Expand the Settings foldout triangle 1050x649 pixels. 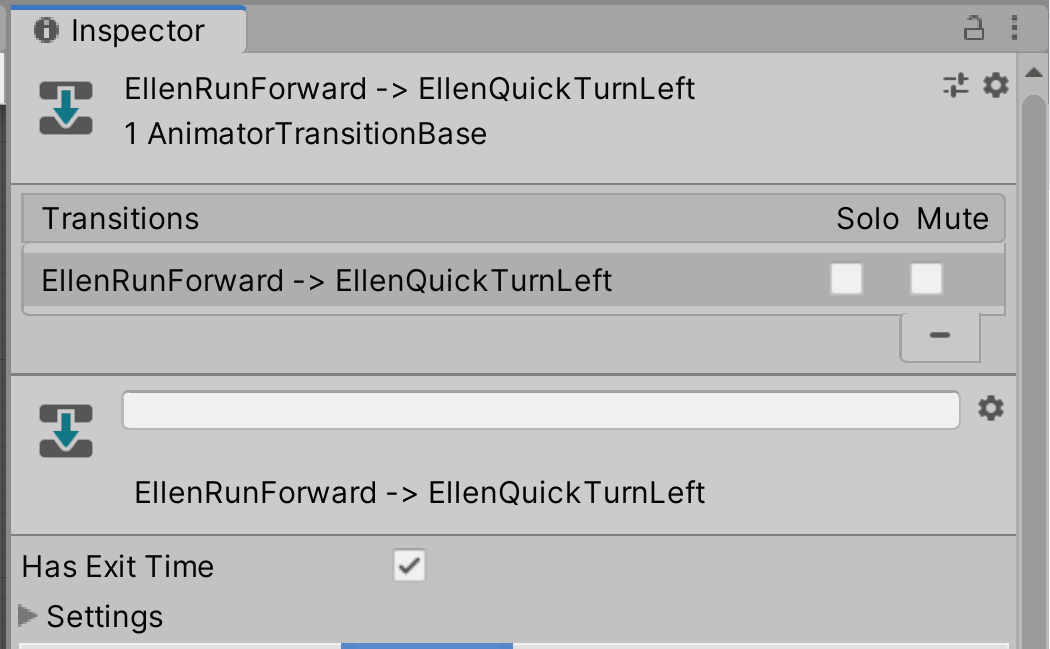(x=28, y=615)
